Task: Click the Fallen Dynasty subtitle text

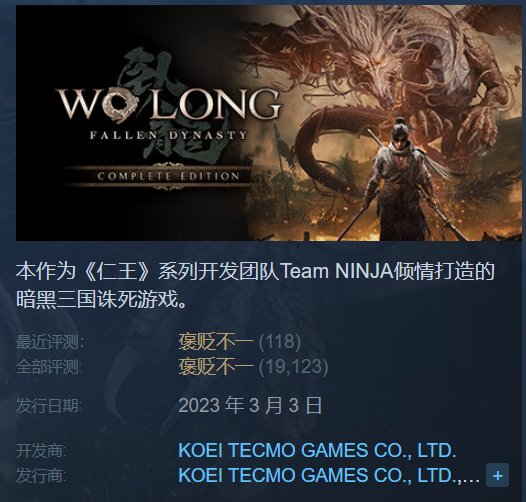Action: [x=168, y=135]
